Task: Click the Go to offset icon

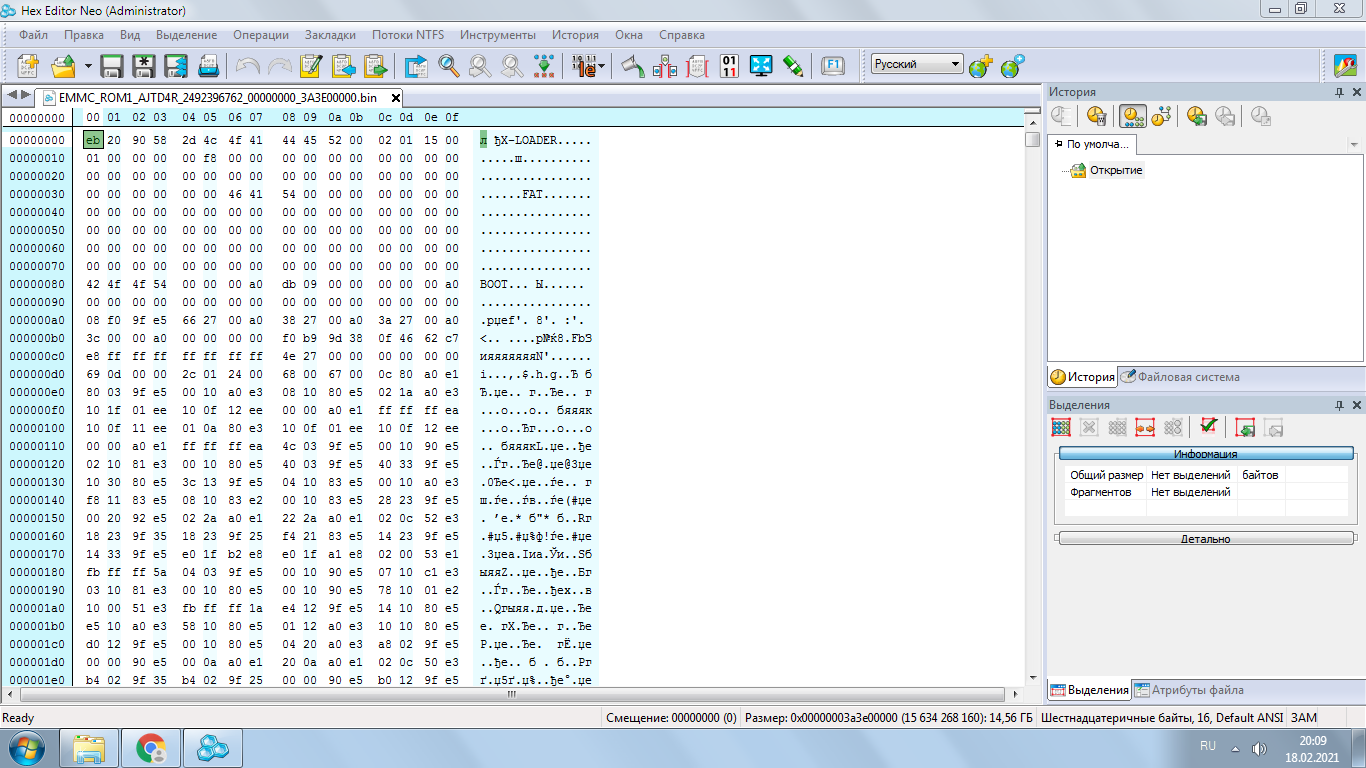Action: pyautogui.click(x=416, y=66)
